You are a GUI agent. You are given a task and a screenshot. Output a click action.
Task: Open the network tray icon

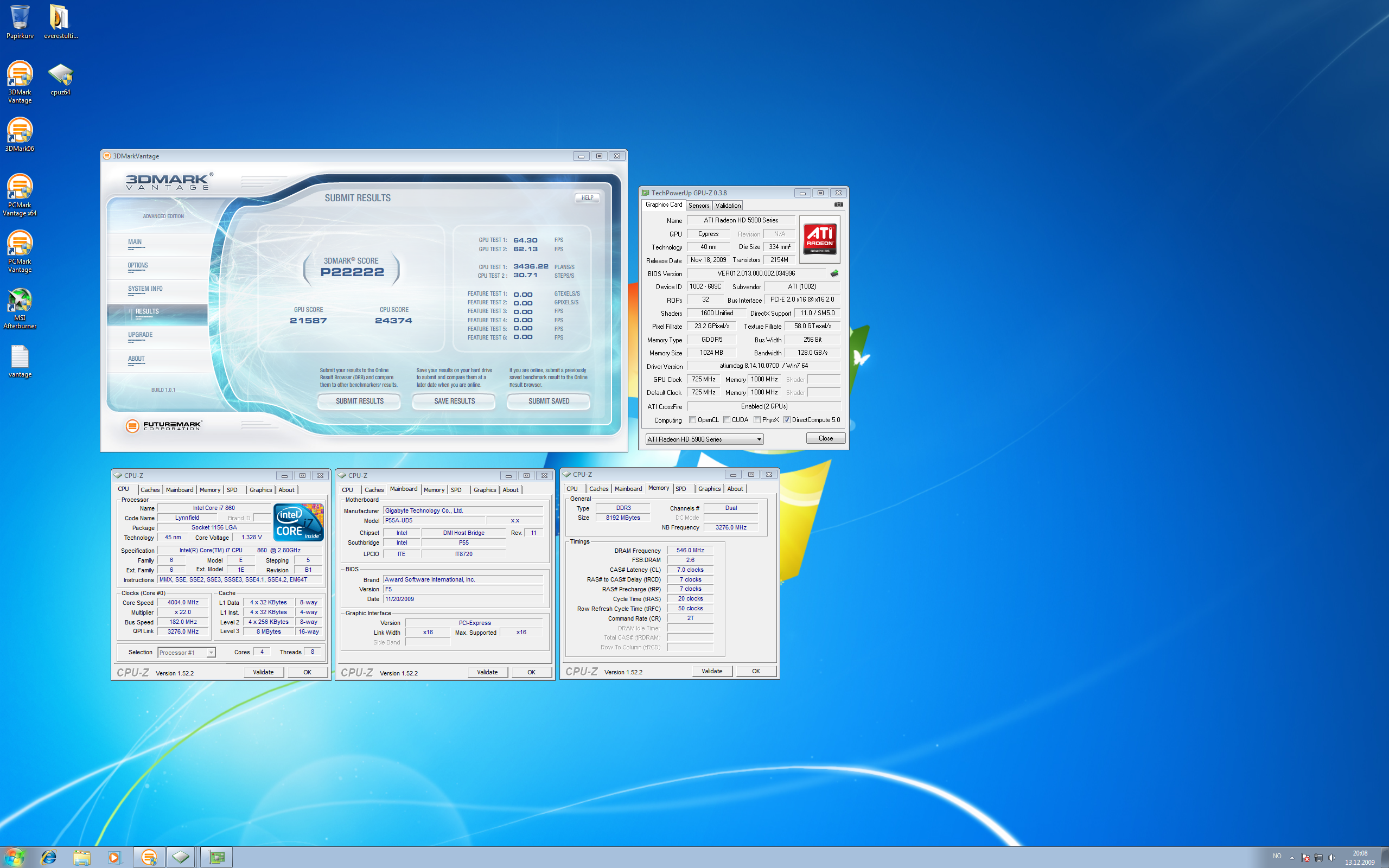(x=1318, y=858)
